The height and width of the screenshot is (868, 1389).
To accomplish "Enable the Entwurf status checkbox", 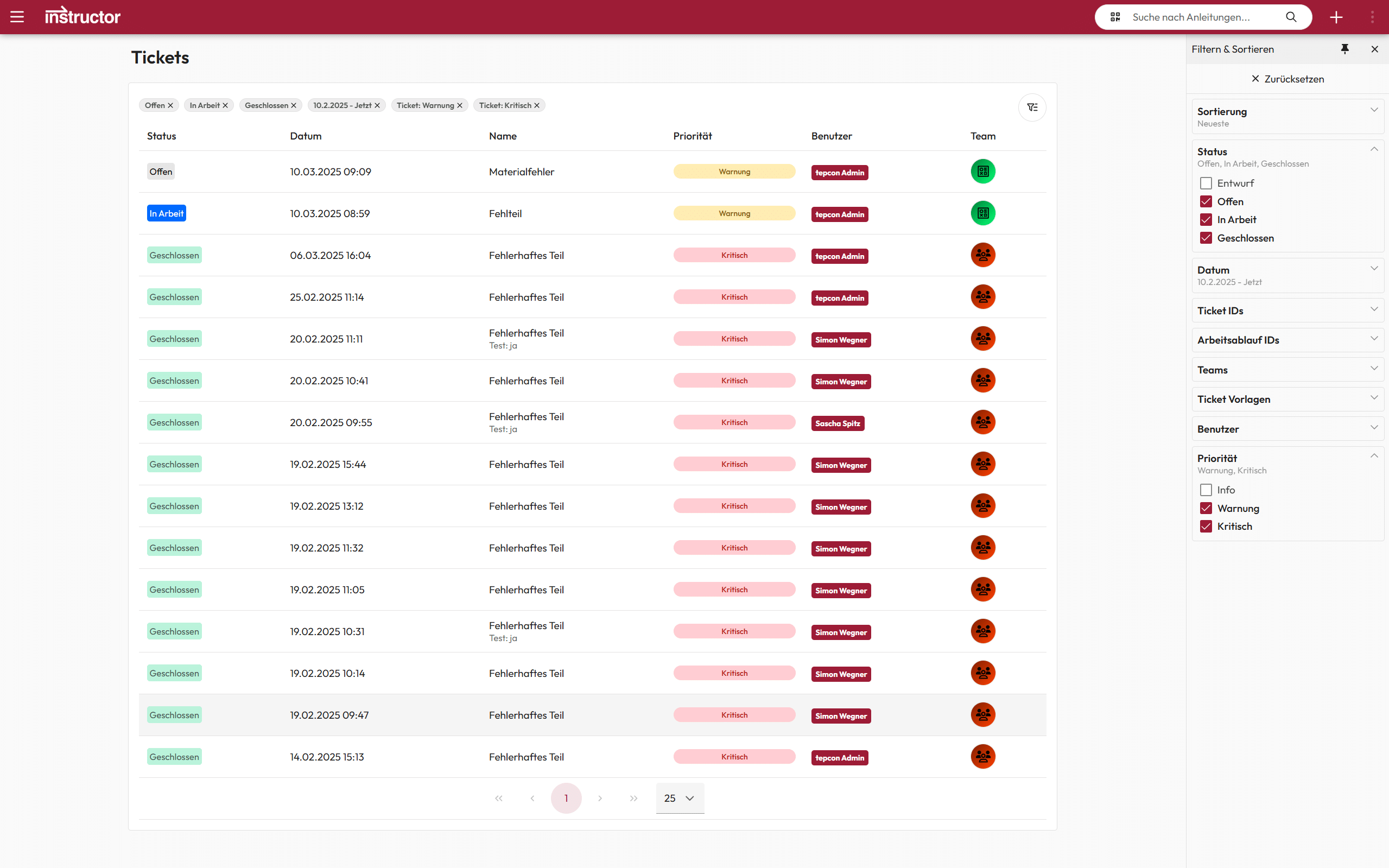I will (1206, 183).
